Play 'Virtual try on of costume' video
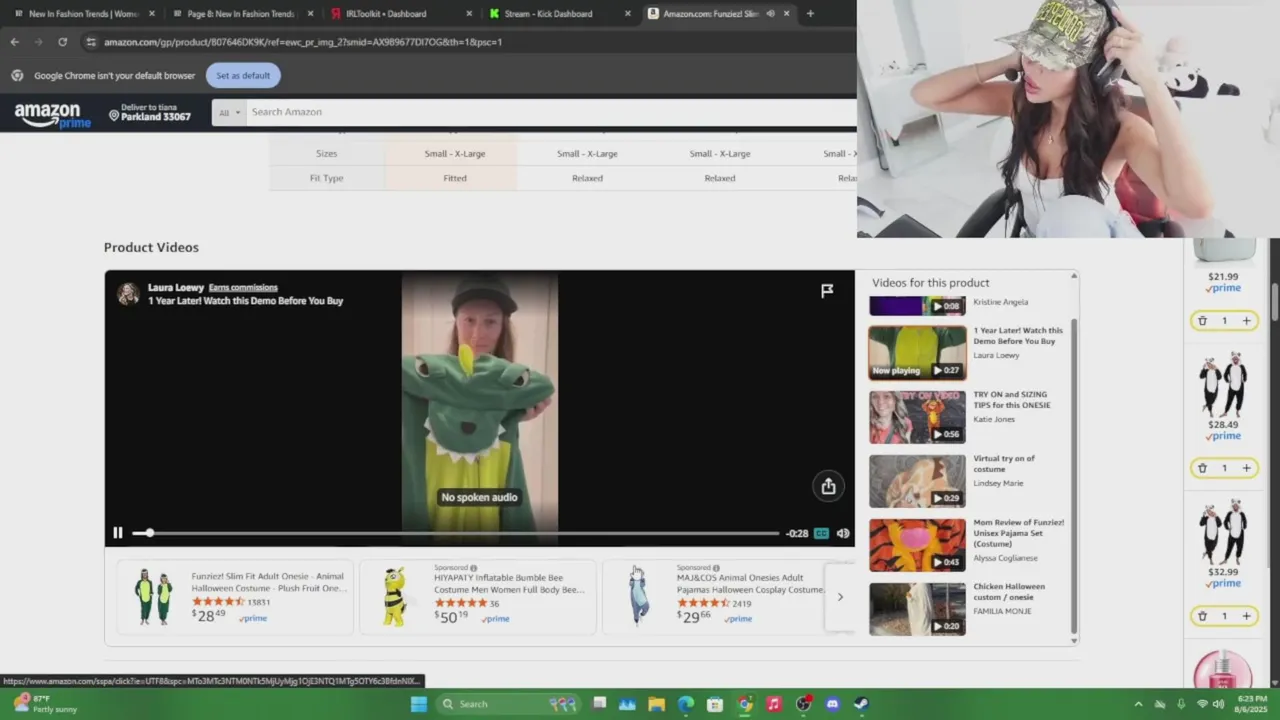This screenshot has height=720, width=1280. pyautogui.click(x=917, y=481)
